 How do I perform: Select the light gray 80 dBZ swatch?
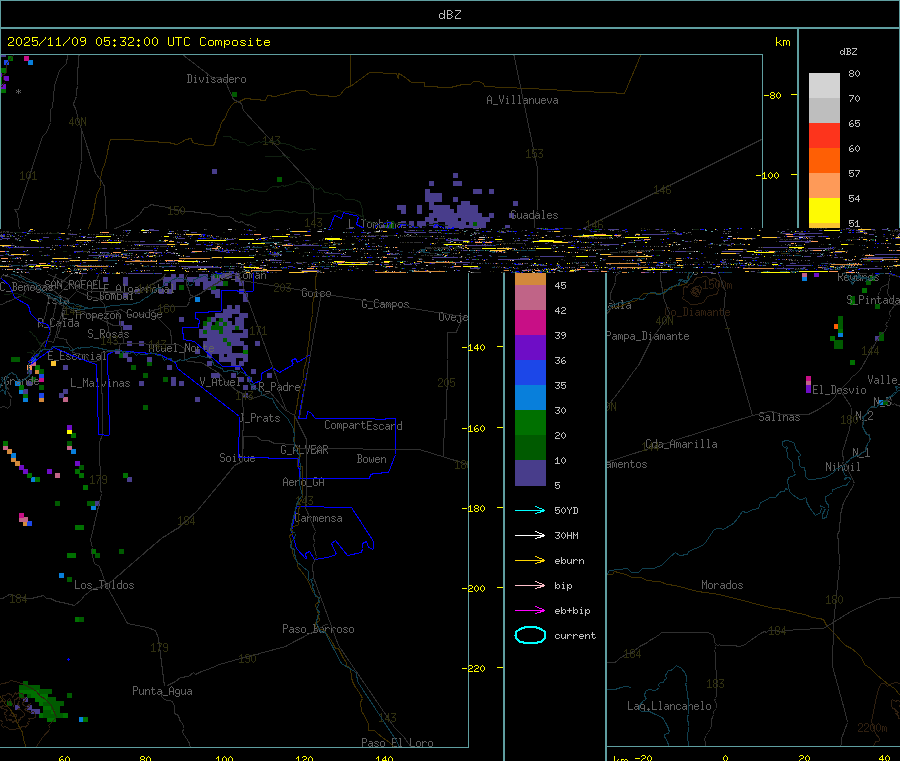coord(824,85)
